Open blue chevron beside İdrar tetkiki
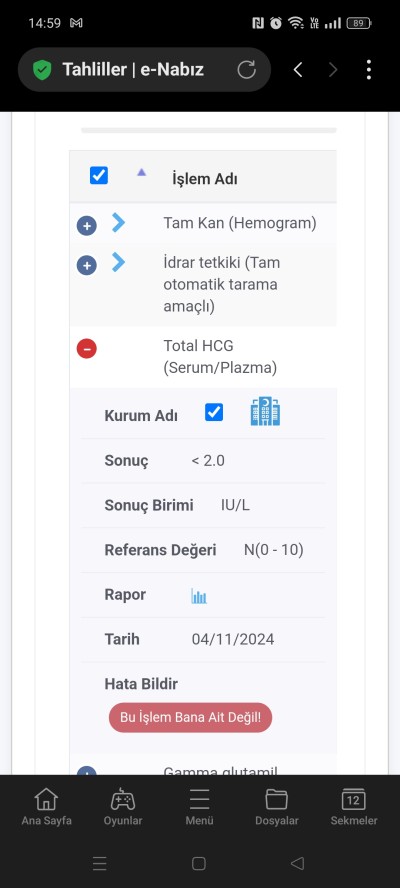400x888 pixels. tap(118, 262)
